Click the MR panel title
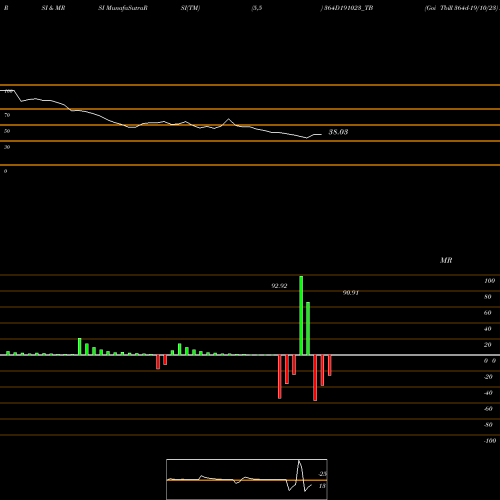This screenshot has width=500, height=500. click(446, 260)
